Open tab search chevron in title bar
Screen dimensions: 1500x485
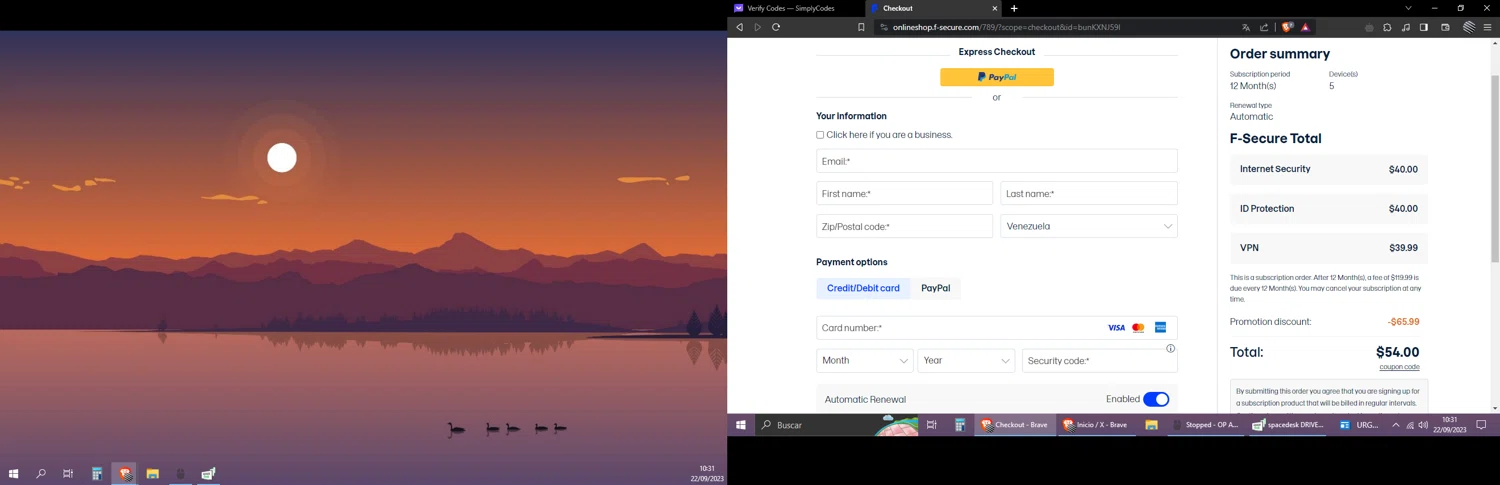tap(1408, 8)
